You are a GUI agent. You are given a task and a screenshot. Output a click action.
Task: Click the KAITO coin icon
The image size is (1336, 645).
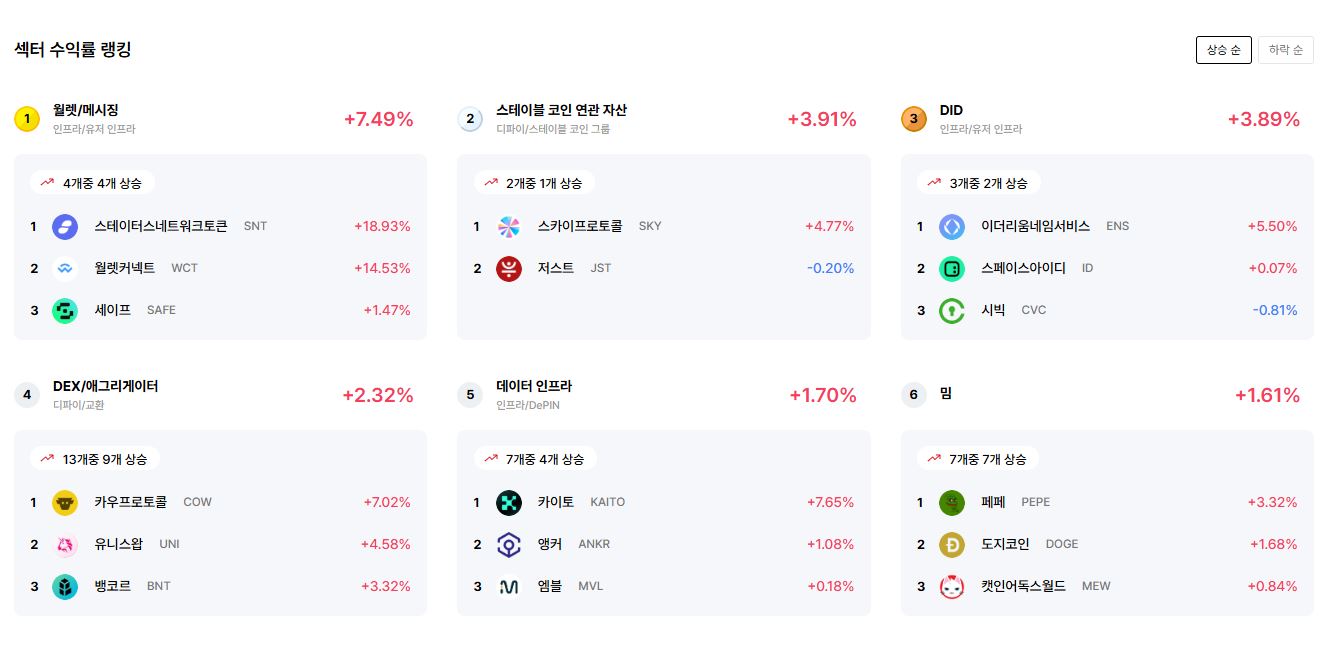point(509,502)
